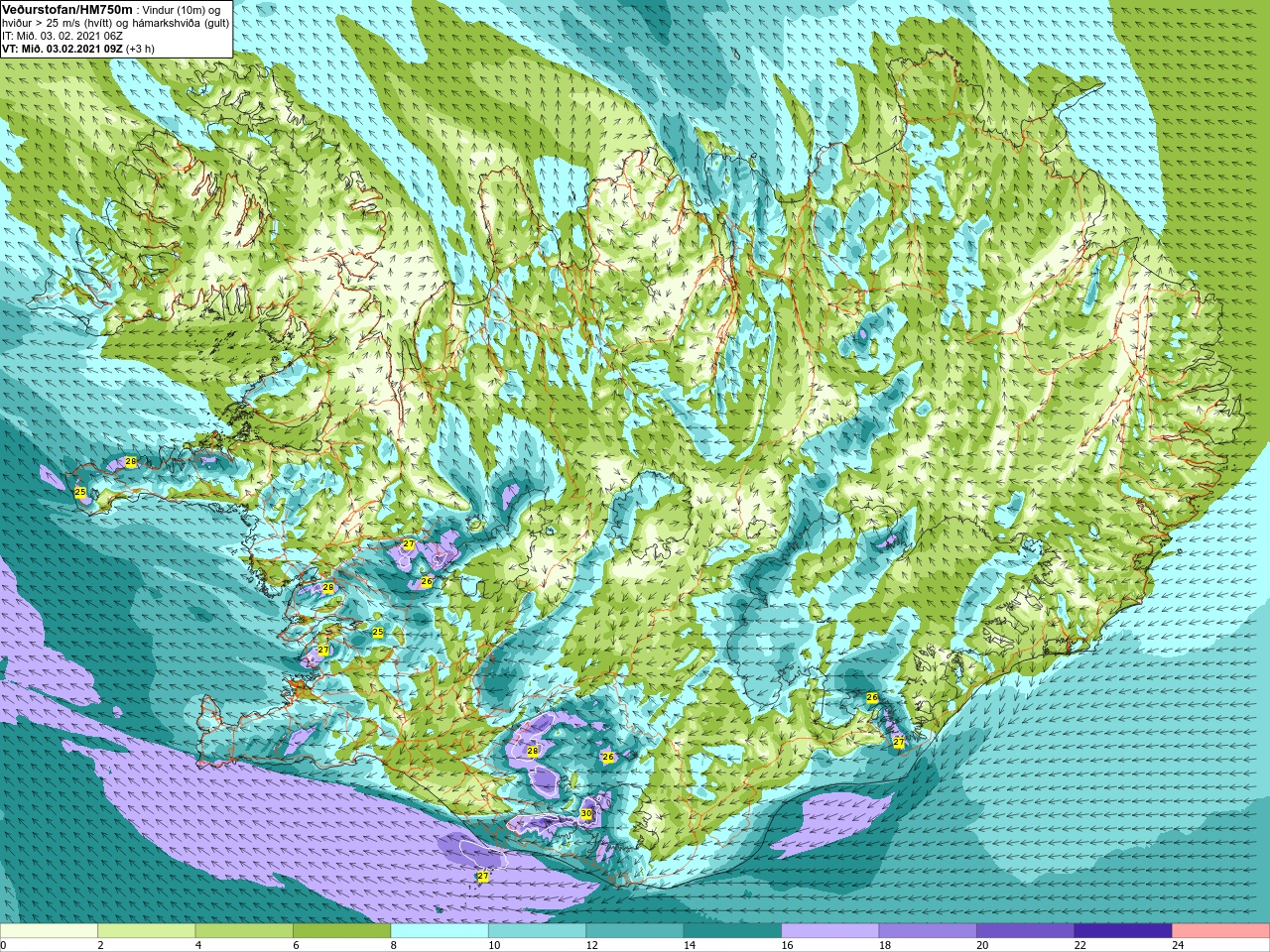The height and width of the screenshot is (952, 1270).
Task: Select the olive 6–8 m/s legend swatch
Action: pyautogui.click(x=342, y=931)
